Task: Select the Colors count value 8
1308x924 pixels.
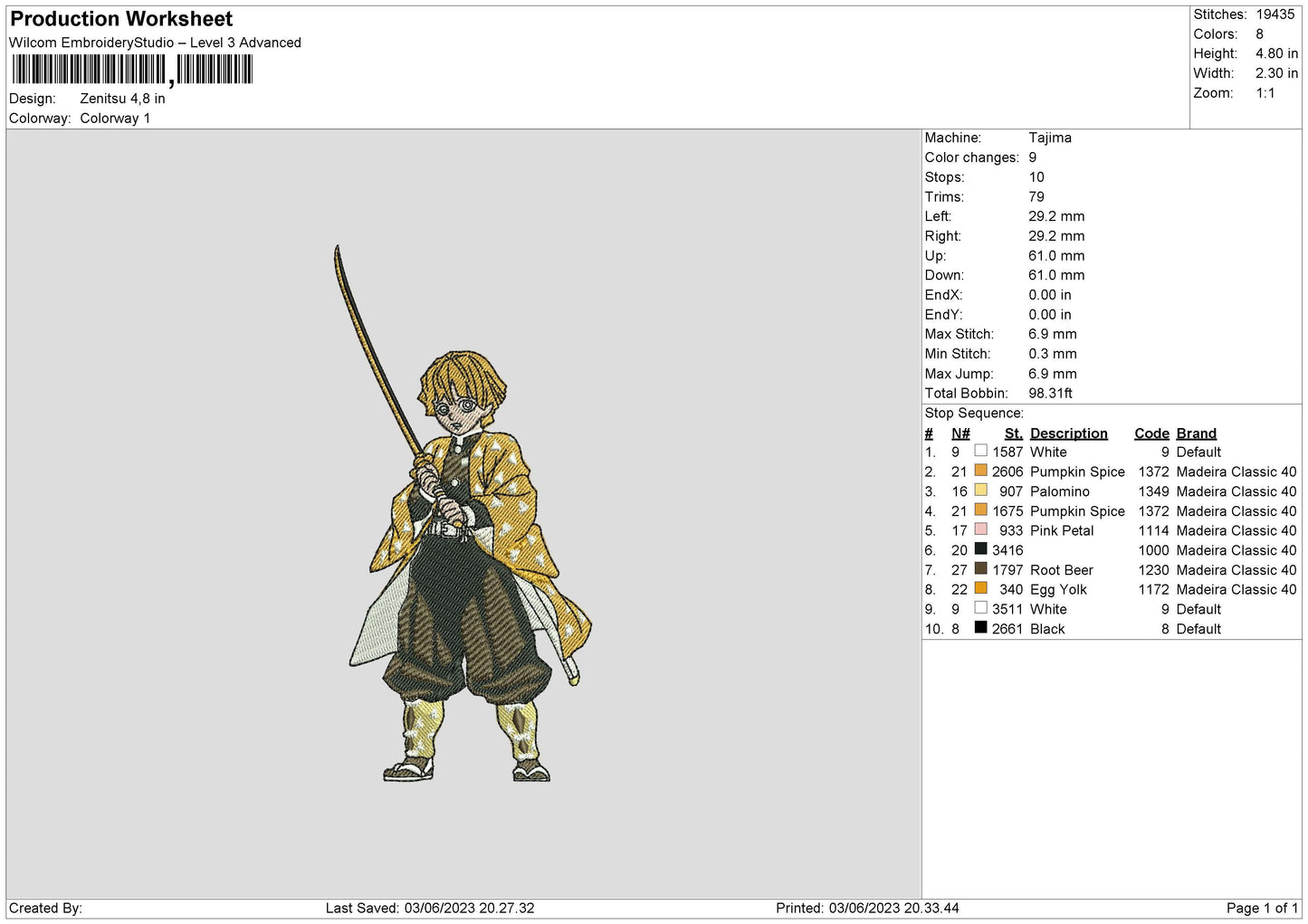Action: [x=1259, y=34]
